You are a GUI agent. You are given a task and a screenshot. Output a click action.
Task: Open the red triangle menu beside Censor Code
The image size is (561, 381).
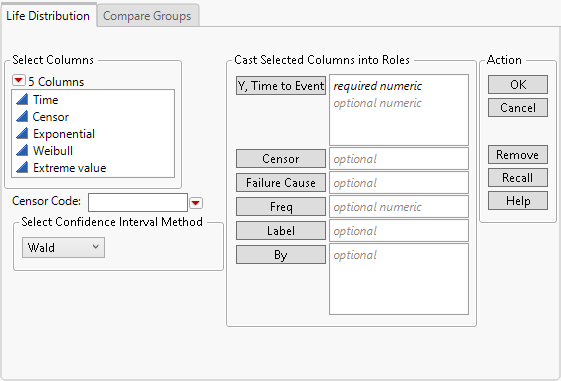[x=196, y=203]
